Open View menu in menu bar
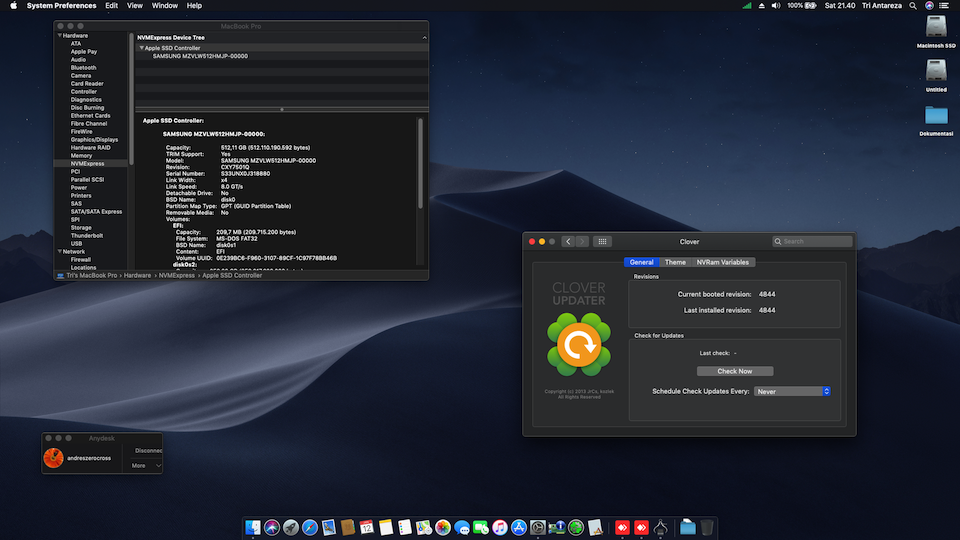 coord(135,6)
